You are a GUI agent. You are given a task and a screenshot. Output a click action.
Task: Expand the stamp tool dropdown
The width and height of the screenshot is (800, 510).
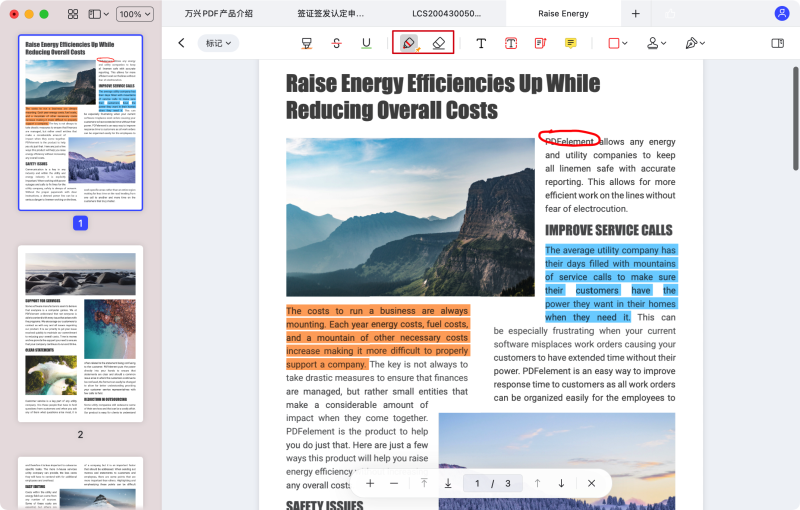(x=656, y=43)
